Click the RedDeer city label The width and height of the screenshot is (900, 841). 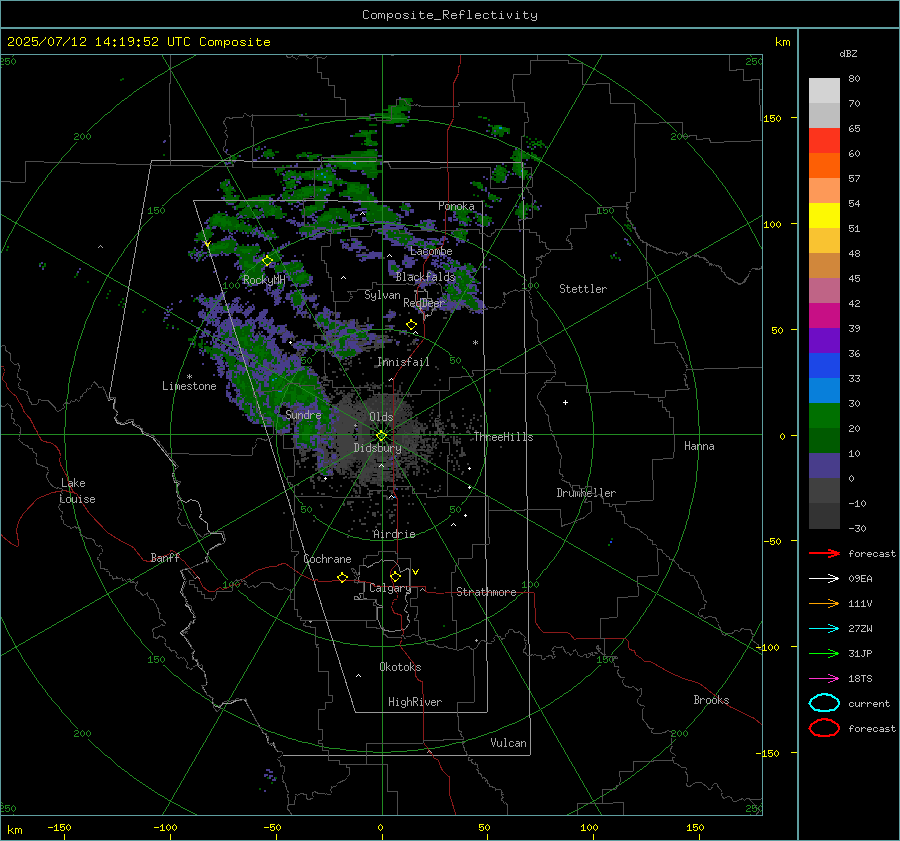(x=424, y=303)
